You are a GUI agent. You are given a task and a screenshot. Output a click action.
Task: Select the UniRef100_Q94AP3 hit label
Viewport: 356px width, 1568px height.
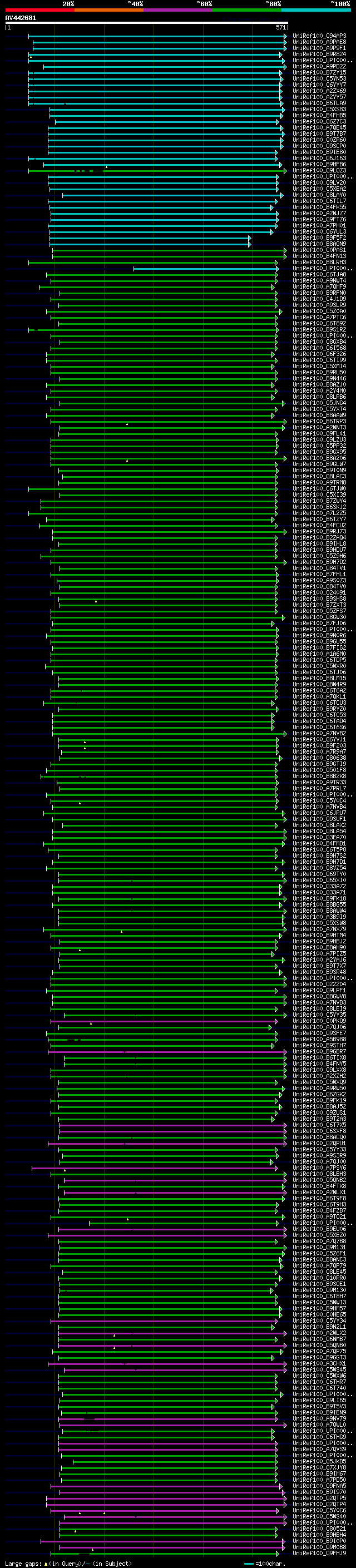319,36
